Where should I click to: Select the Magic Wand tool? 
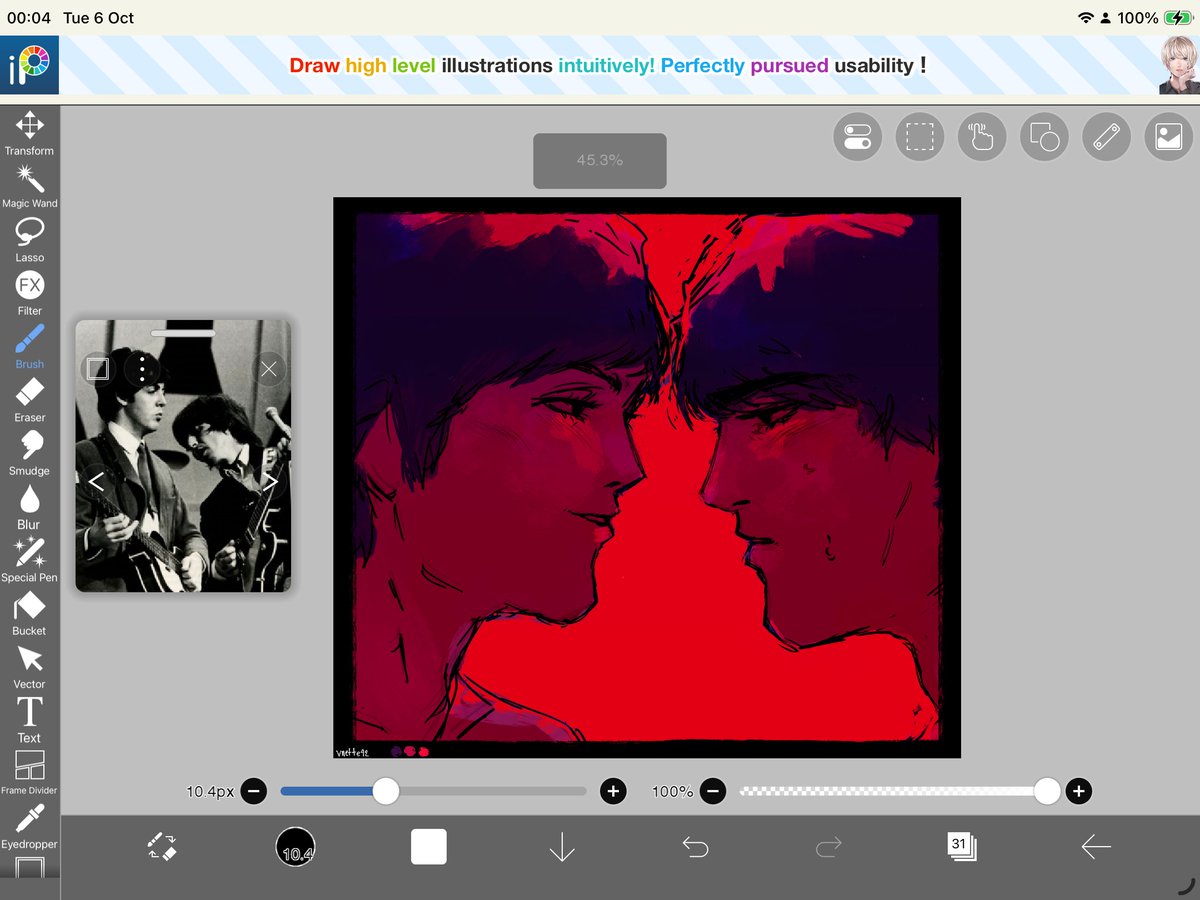(29, 187)
